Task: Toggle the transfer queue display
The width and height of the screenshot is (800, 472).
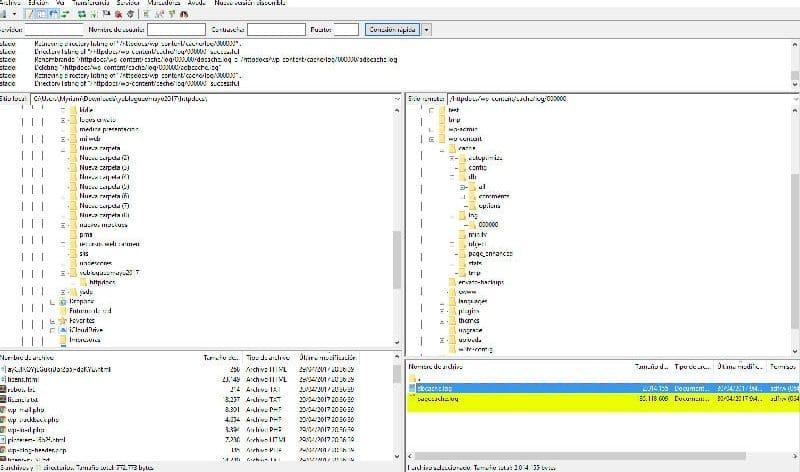Action: point(65,14)
